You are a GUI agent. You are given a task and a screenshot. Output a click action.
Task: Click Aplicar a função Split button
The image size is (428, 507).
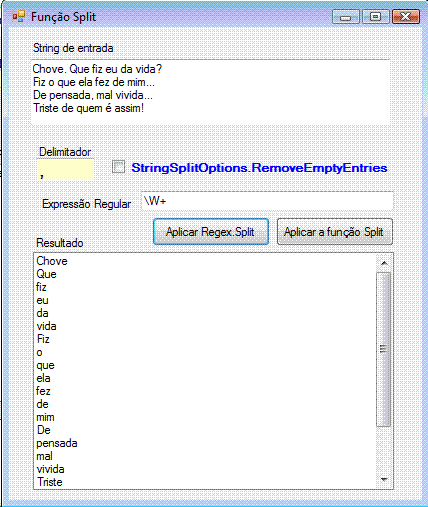(x=334, y=232)
